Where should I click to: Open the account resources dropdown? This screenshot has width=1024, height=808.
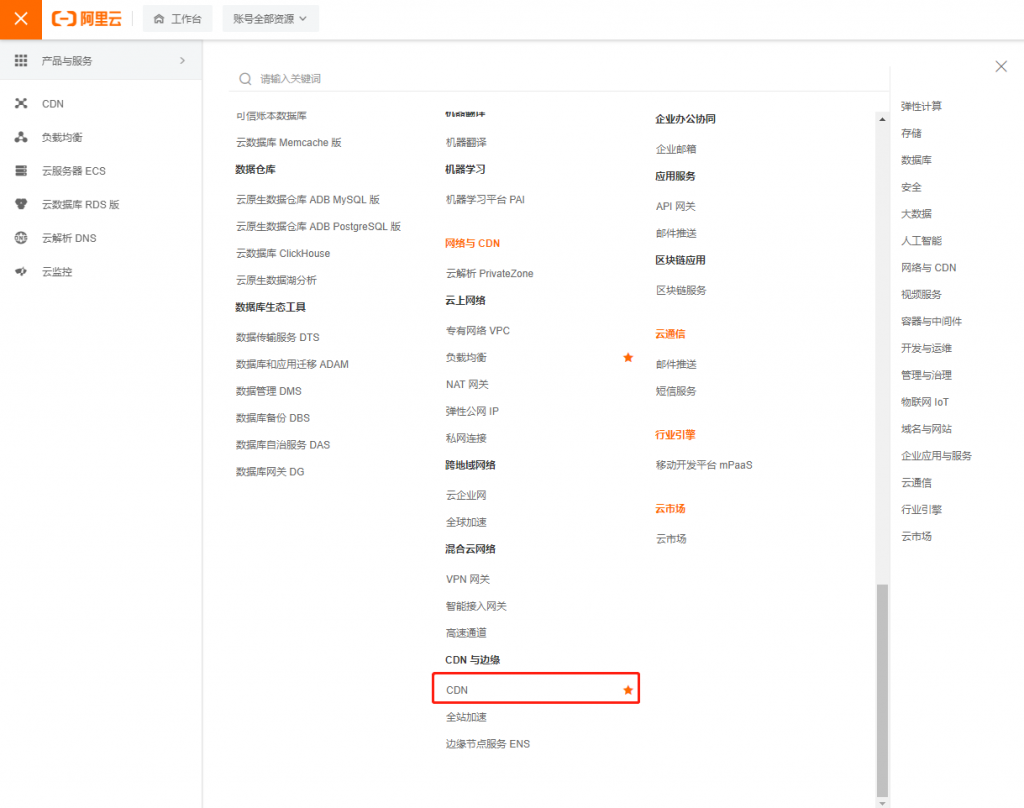pos(270,19)
